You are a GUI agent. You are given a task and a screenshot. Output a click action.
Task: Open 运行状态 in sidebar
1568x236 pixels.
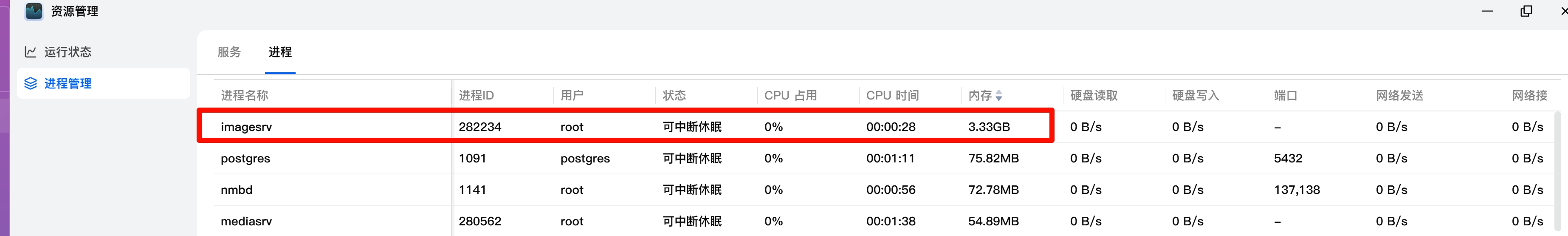click(x=68, y=52)
